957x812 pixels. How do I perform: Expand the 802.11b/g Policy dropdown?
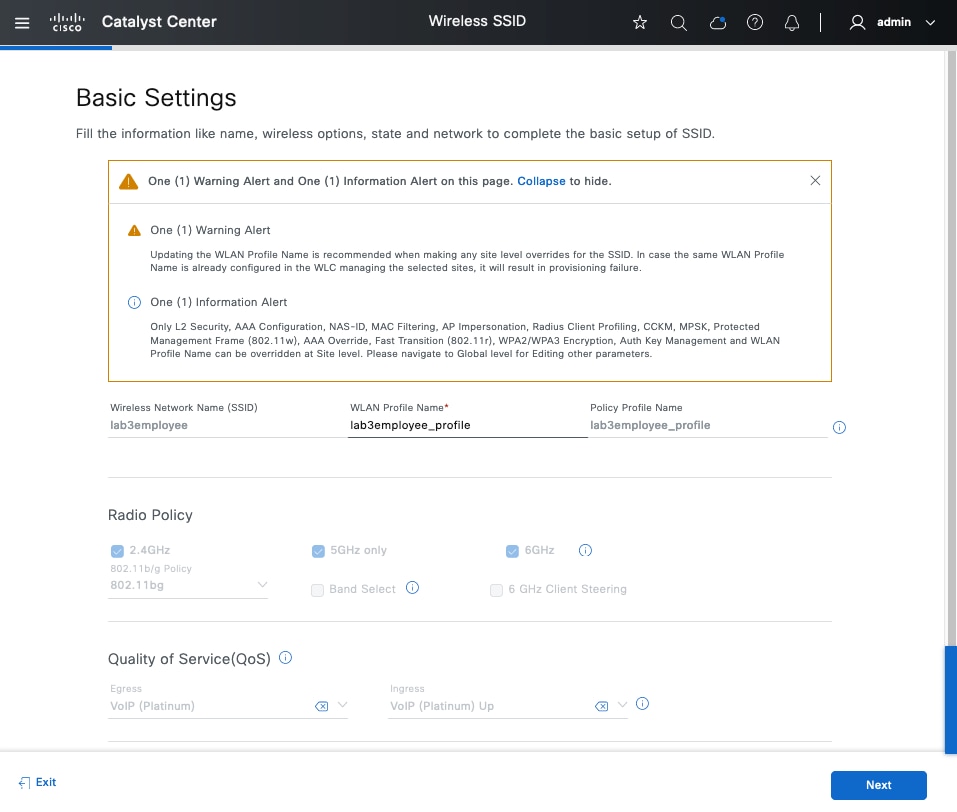pos(262,584)
